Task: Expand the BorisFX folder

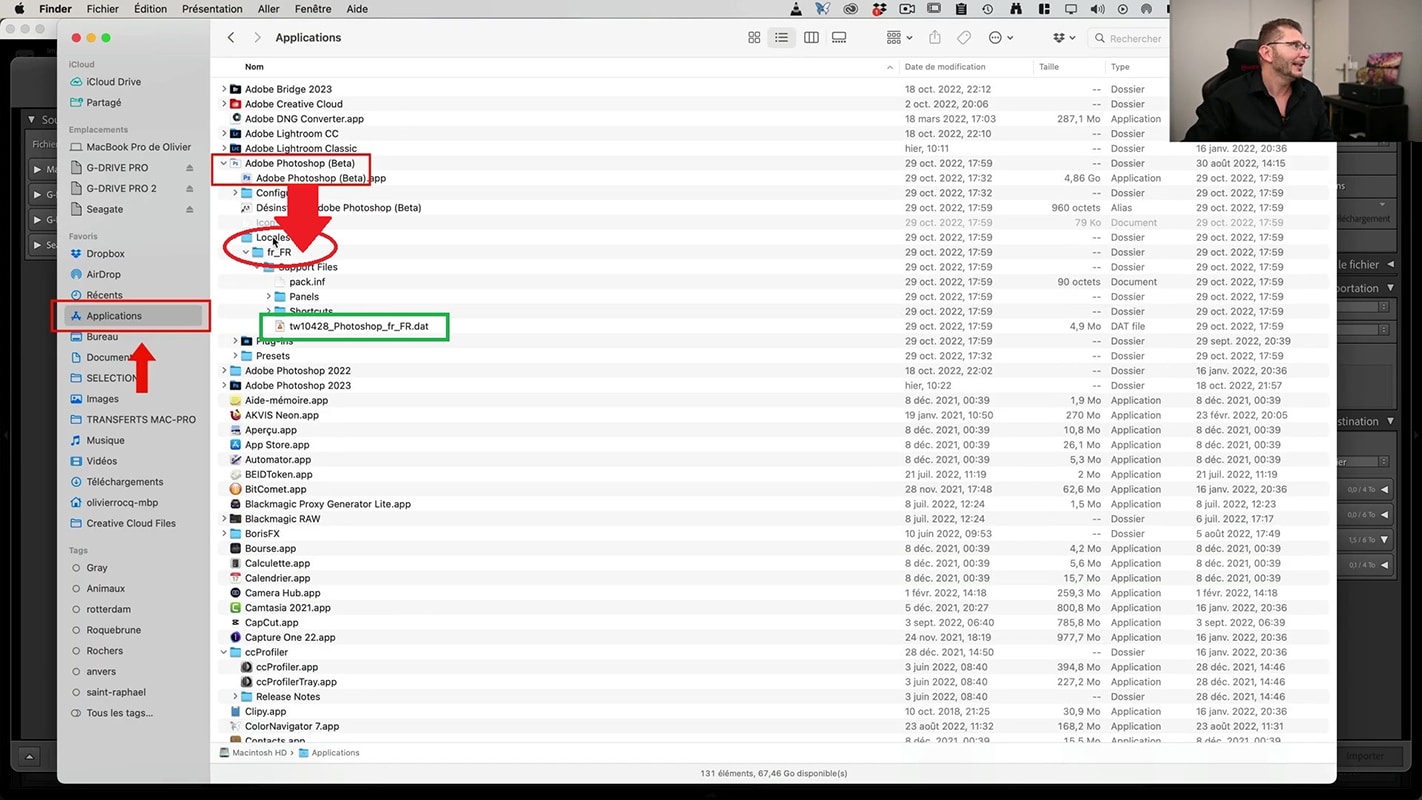Action: tap(224, 534)
